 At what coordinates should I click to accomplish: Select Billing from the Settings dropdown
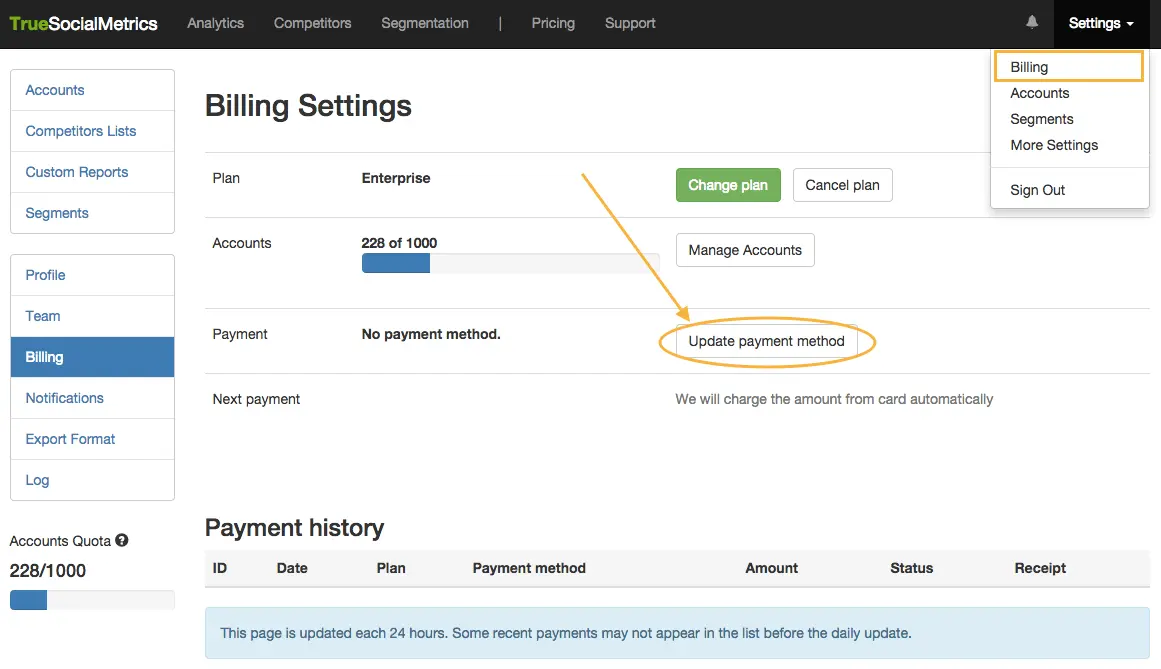click(1029, 67)
